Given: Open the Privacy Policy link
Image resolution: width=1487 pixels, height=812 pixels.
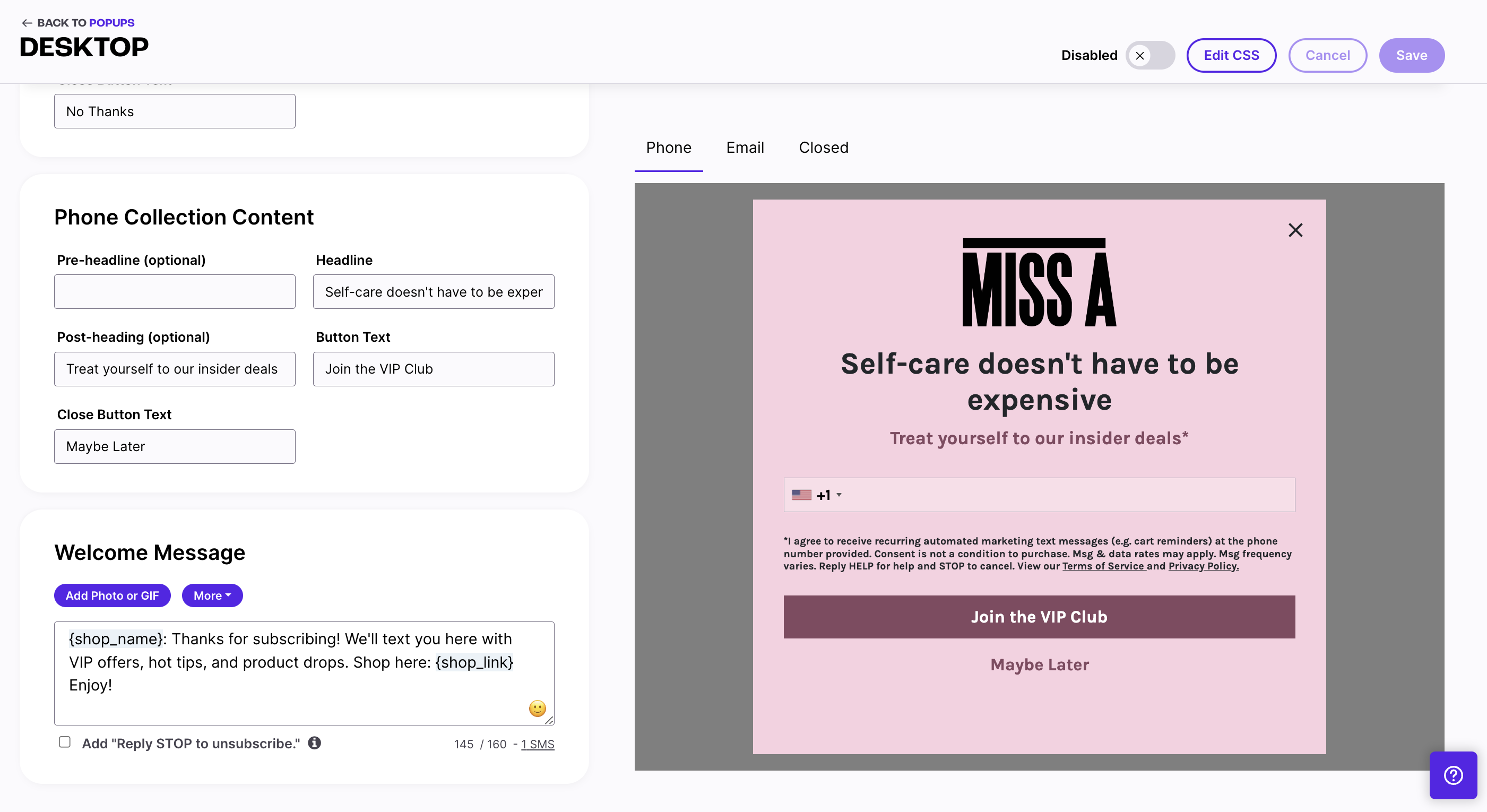Looking at the screenshot, I should point(1204,566).
